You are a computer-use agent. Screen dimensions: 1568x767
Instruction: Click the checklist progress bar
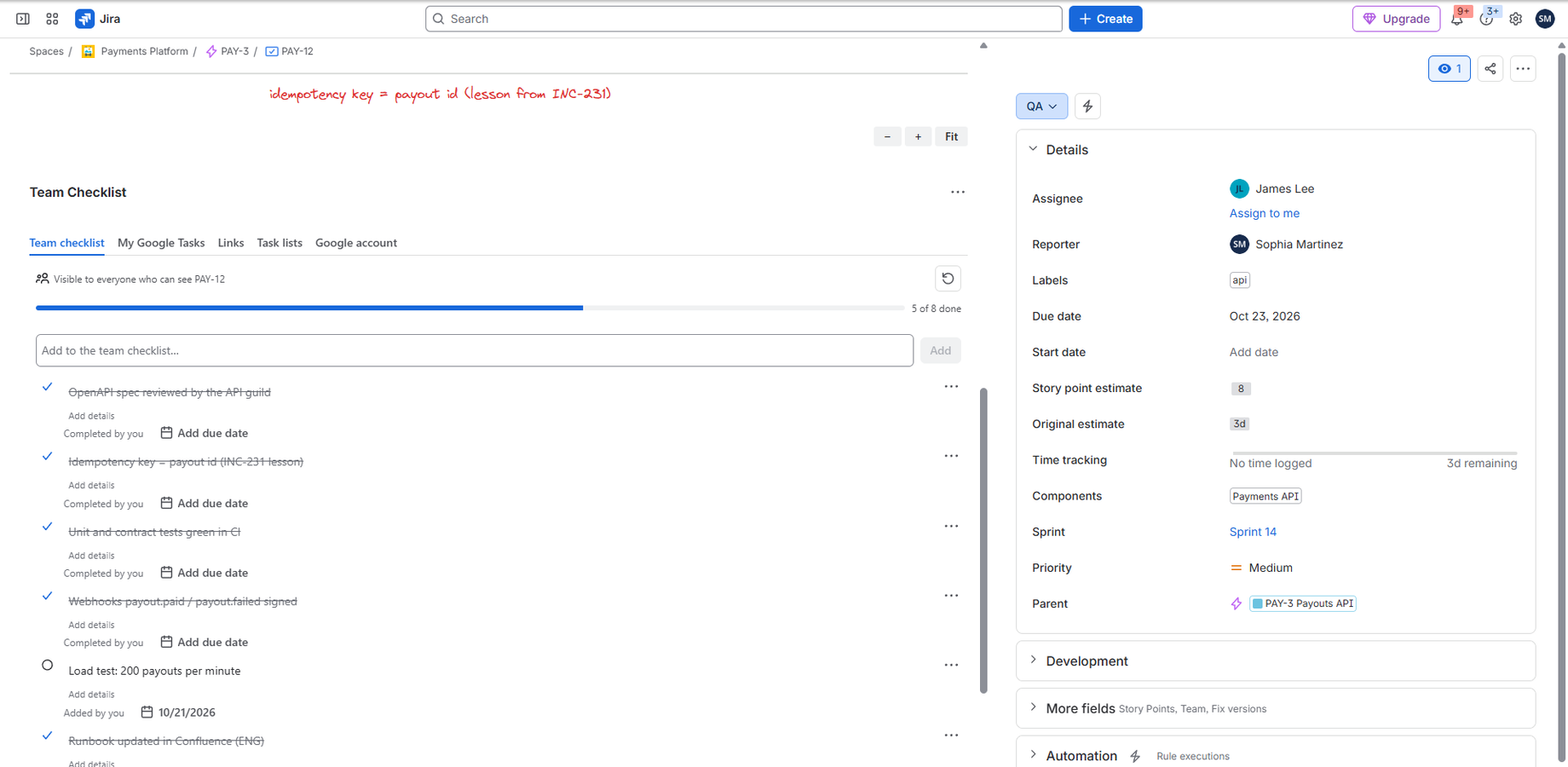[x=470, y=308]
